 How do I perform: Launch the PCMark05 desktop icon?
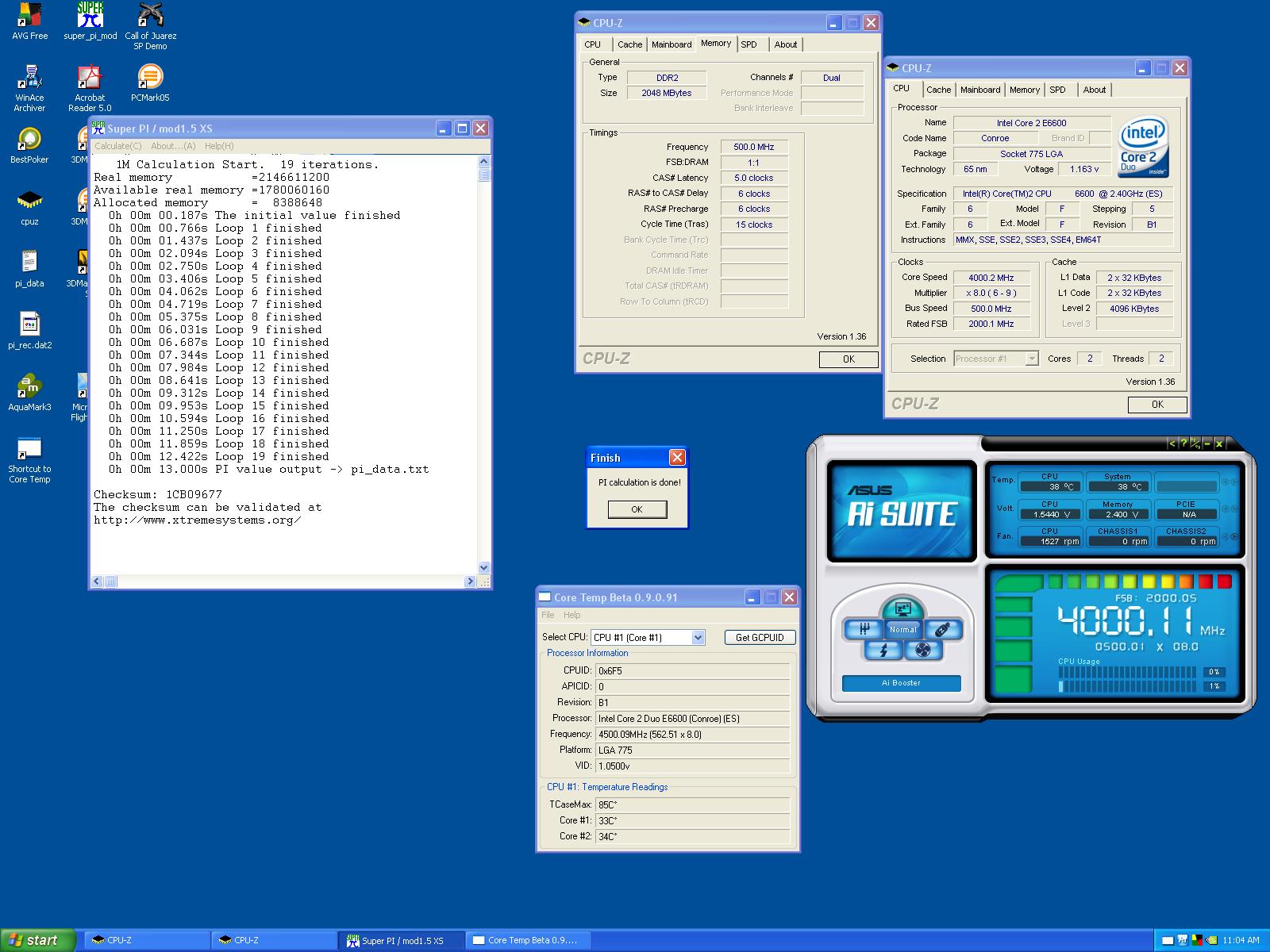[150, 83]
